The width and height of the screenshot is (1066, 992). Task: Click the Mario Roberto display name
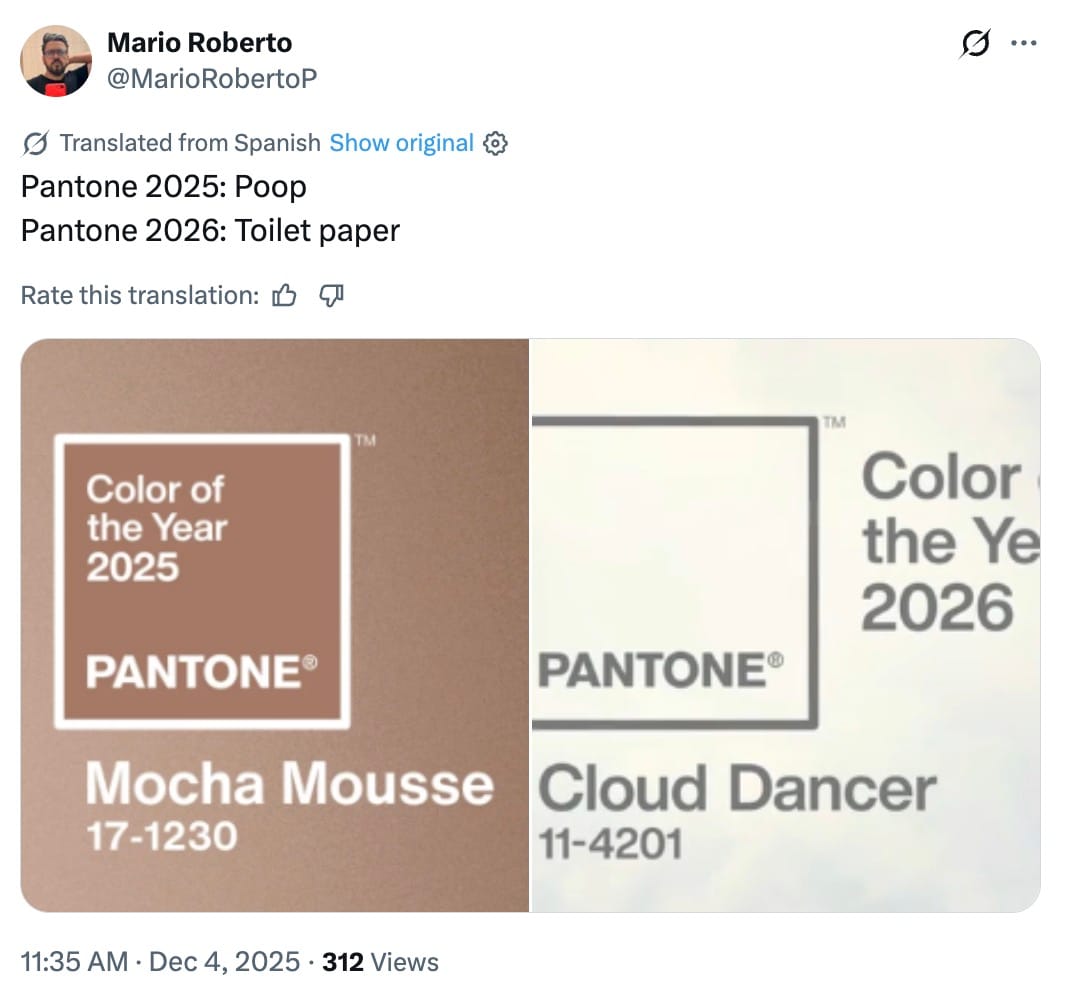[199, 43]
